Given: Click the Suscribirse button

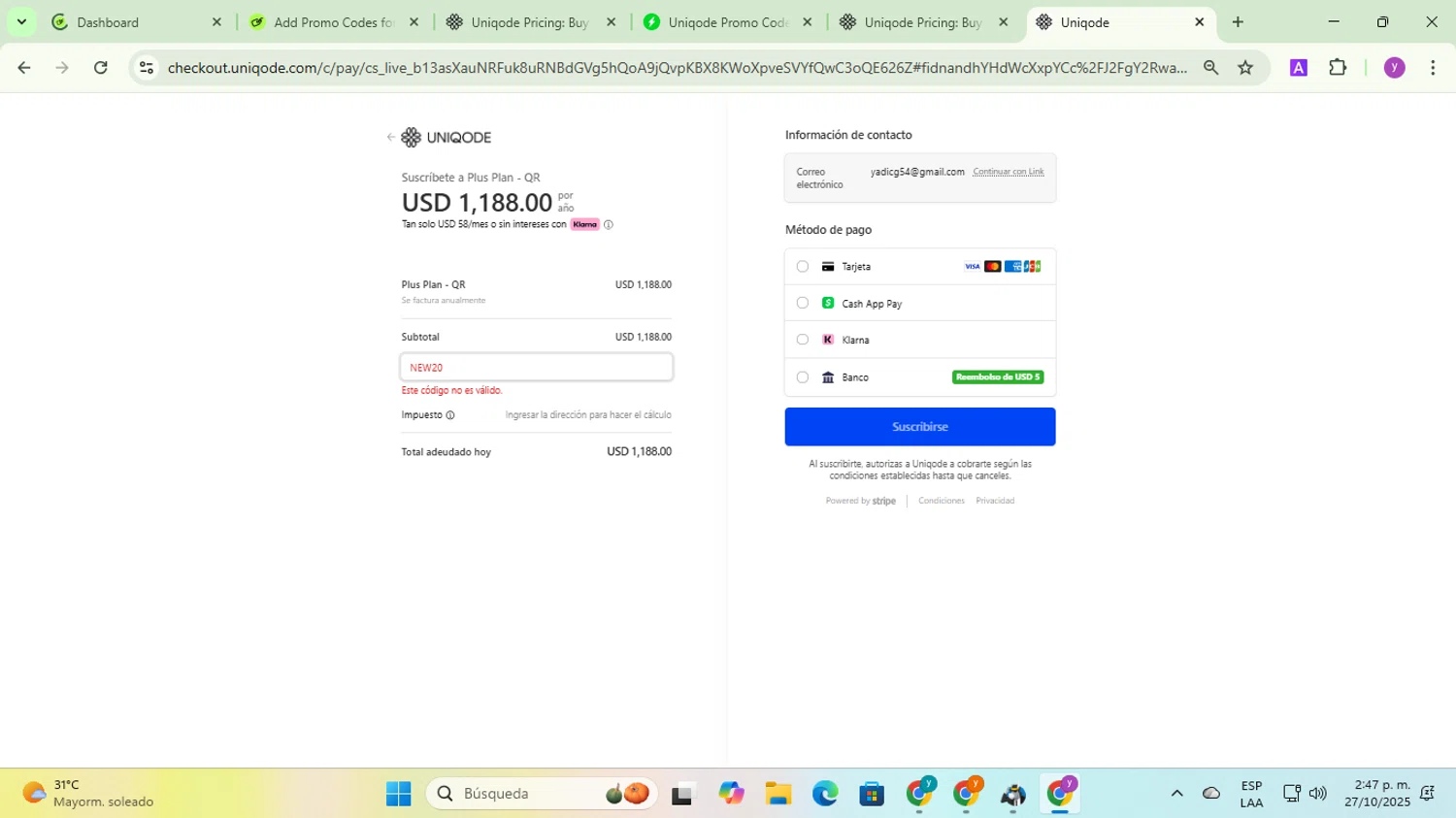Looking at the screenshot, I should click(x=919, y=427).
